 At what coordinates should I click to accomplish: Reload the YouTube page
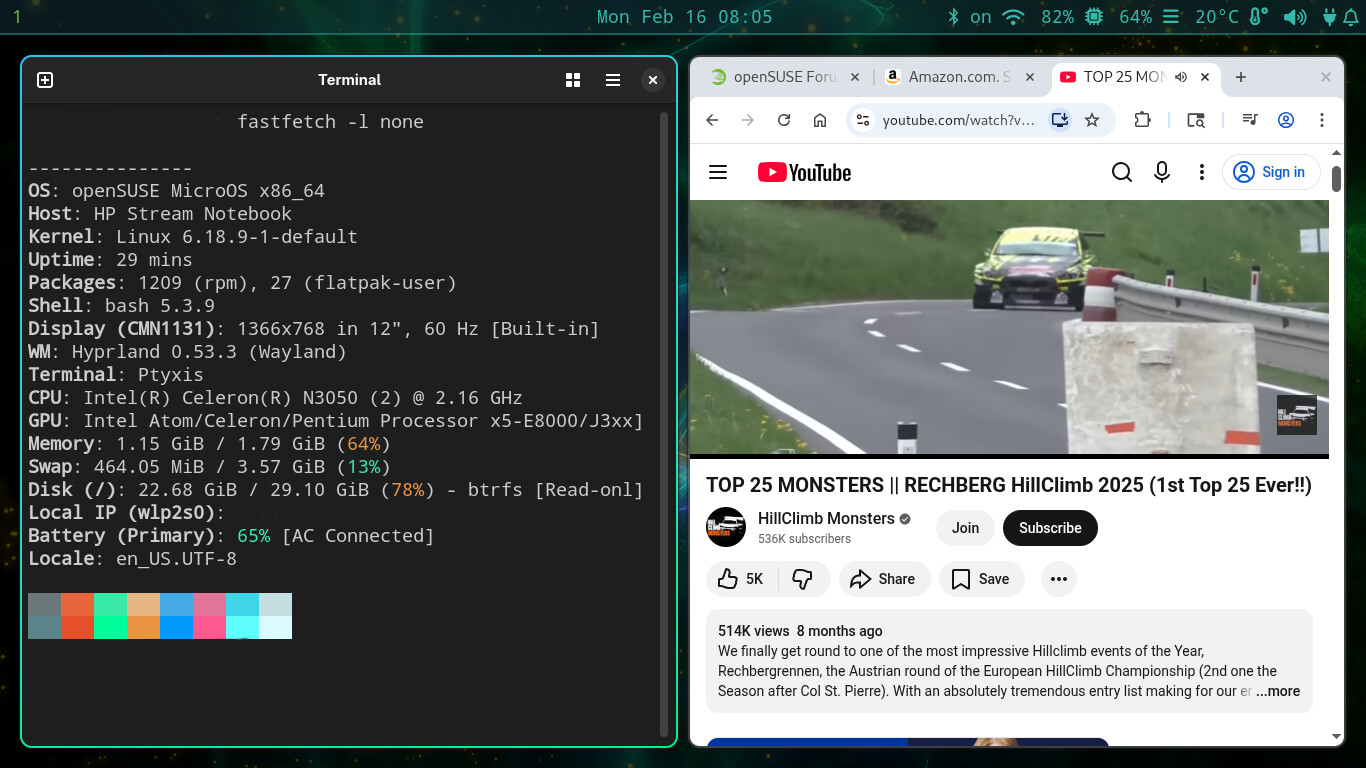click(784, 120)
